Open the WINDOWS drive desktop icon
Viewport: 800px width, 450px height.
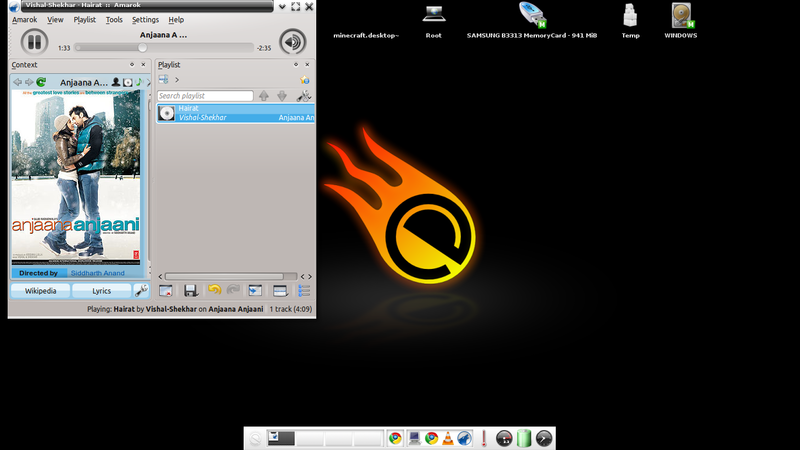click(x=681, y=20)
